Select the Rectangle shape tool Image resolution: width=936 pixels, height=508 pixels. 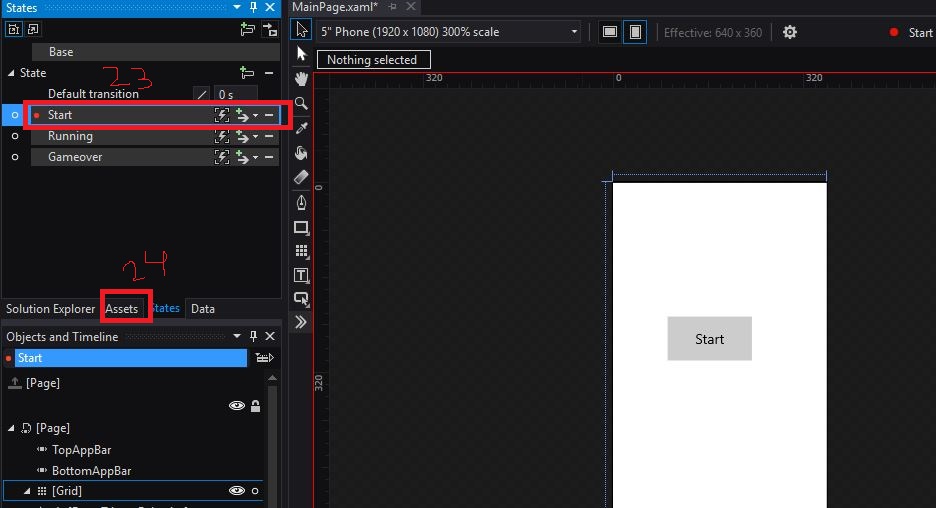pos(301,227)
